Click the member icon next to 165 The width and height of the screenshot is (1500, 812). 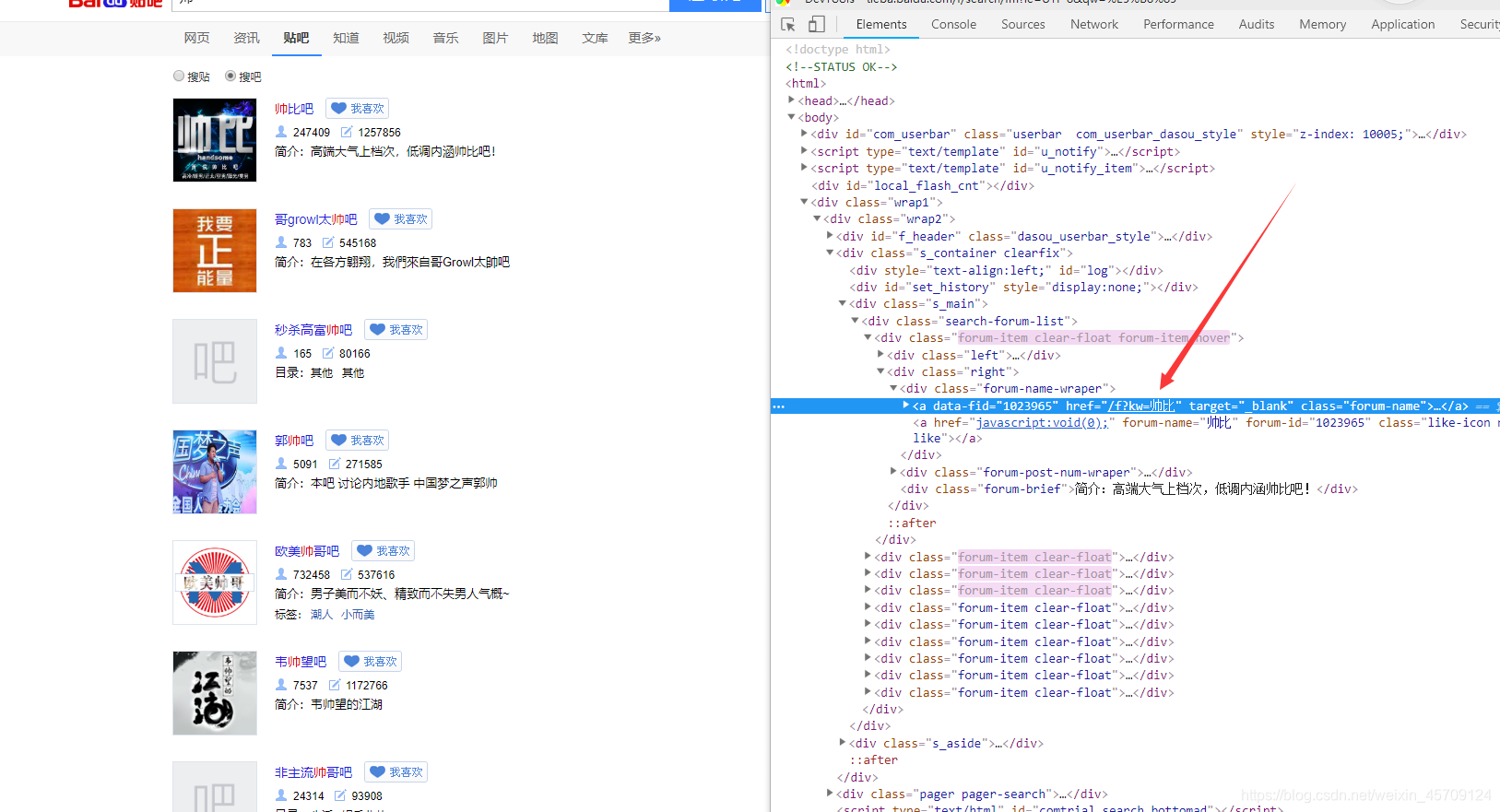[x=281, y=353]
